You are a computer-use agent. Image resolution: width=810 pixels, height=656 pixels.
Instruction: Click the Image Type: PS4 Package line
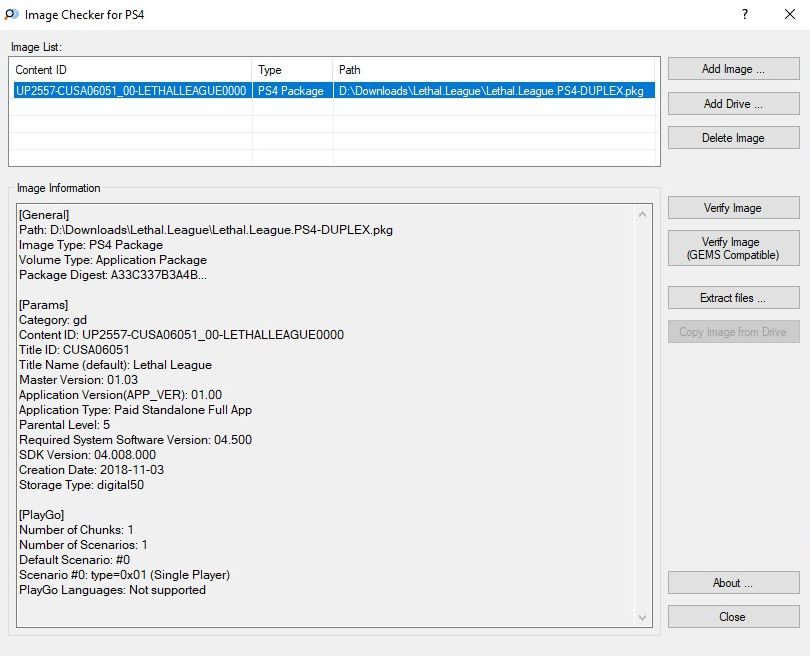tap(91, 245)
